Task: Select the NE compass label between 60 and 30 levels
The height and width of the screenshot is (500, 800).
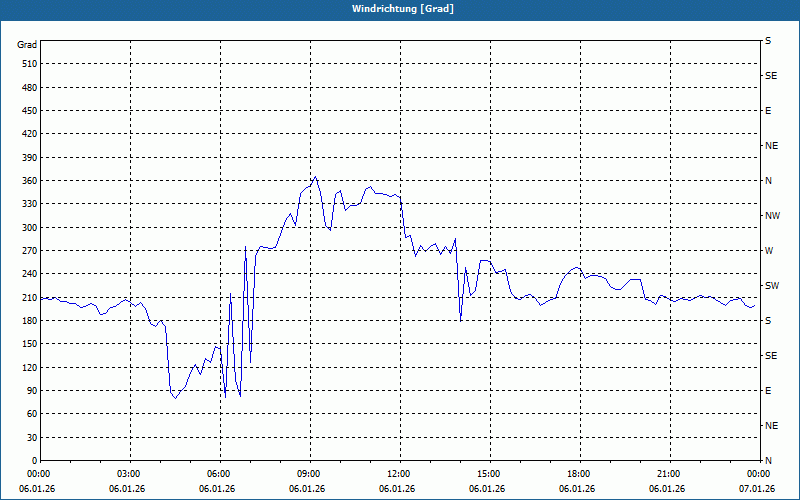Action: (771, 426)
